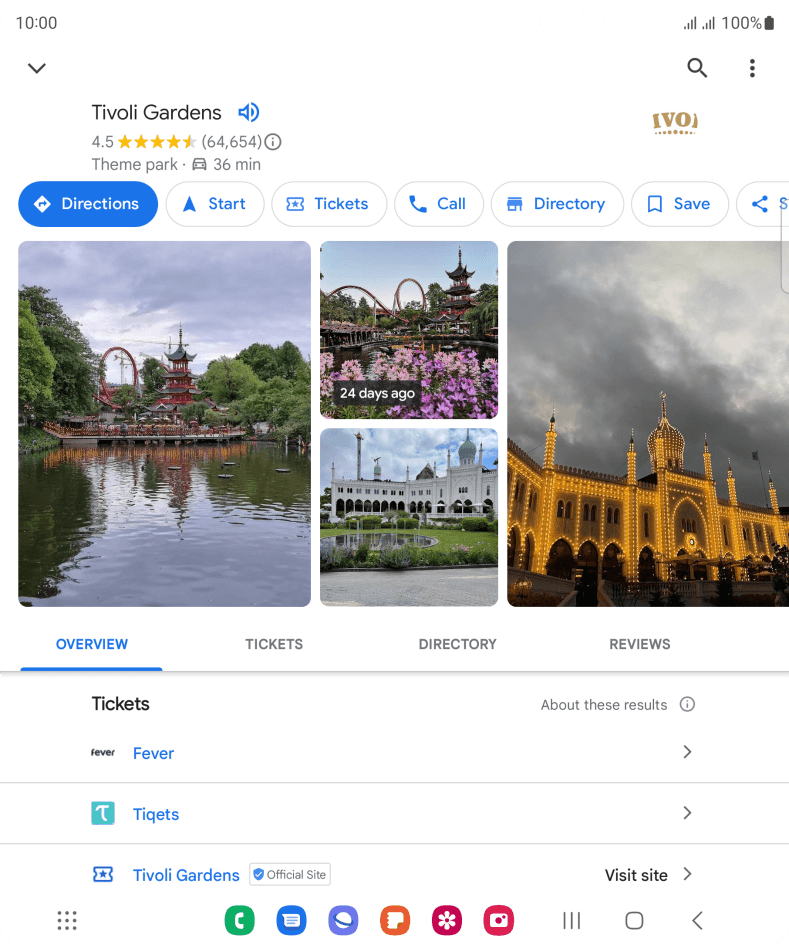Start navigation with the Start button
This screenshot has width=789, height=948.
click(x=215, y=204)
